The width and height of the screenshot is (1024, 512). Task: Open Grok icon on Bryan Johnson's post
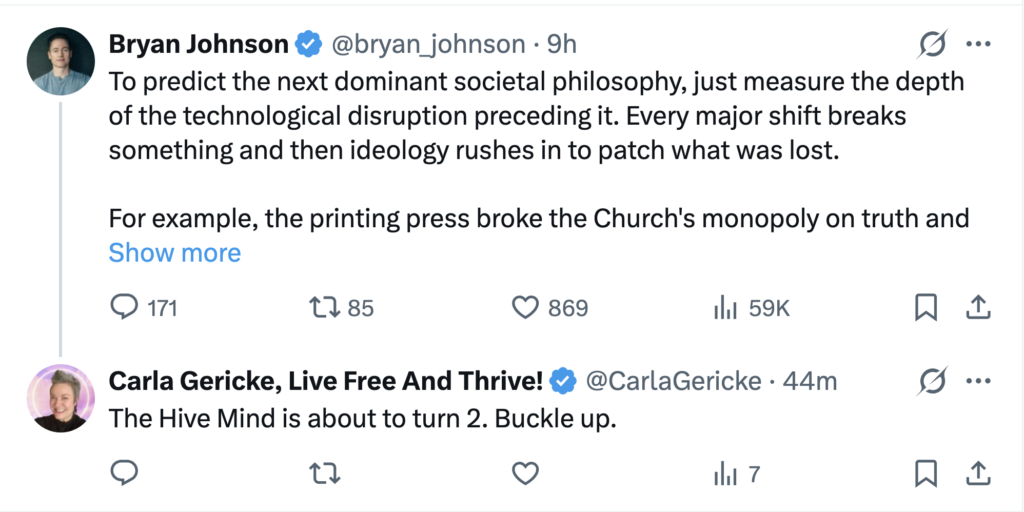(932, 44)
